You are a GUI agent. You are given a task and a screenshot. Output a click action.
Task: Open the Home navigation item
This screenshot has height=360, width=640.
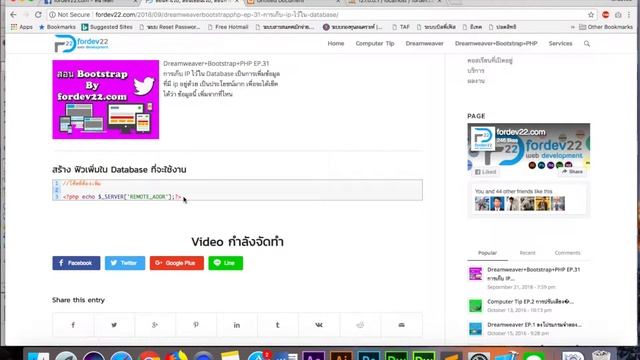(x=336, y=43)
